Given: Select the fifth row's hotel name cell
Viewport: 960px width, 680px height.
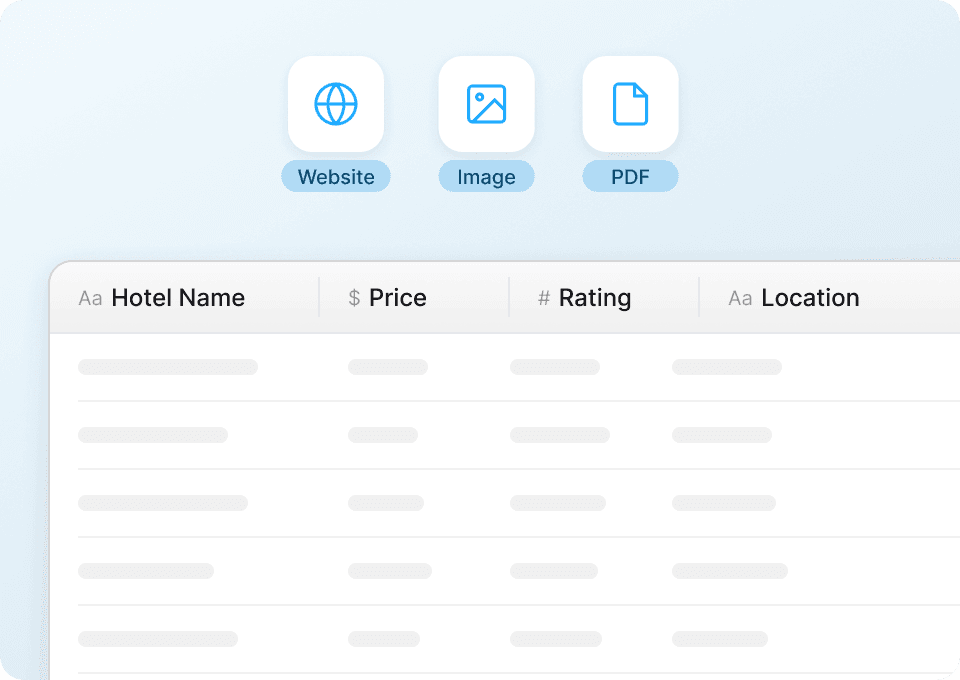Looking at the screenshot, I should click(x=158, y=639).
